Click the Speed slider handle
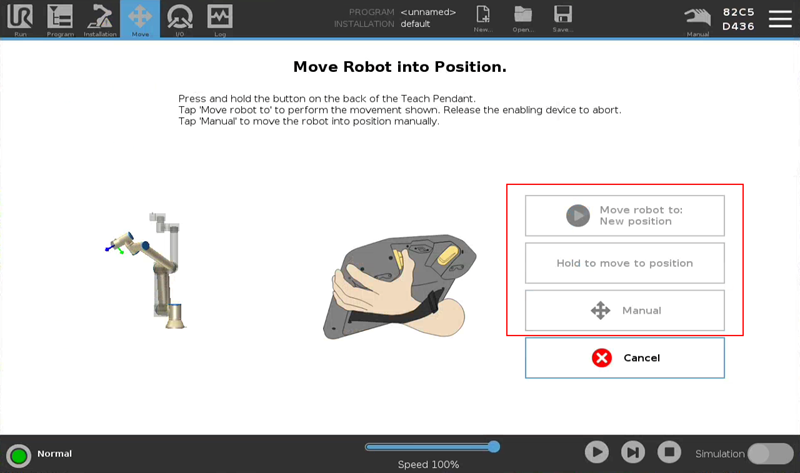Screen dimensions: 800x473 coord(493,447)
